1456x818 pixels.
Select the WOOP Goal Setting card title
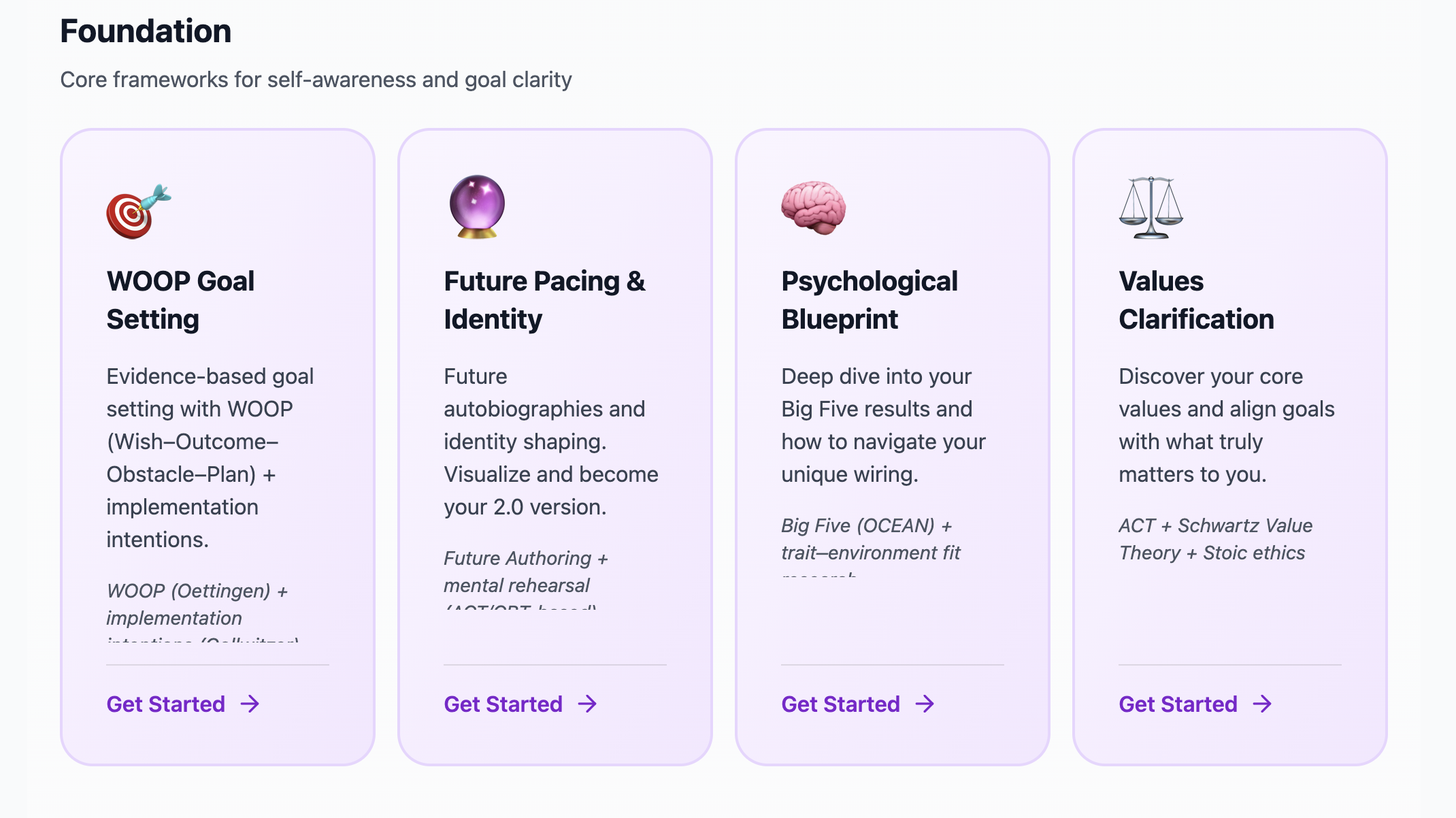(180, 300)
